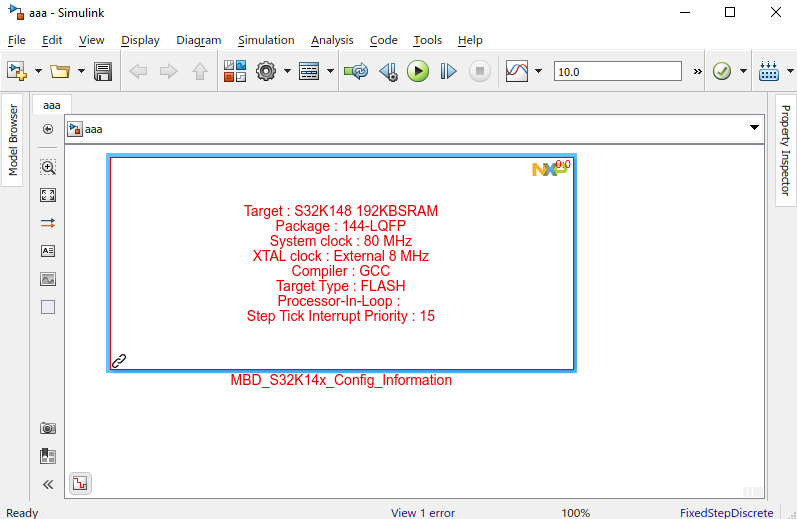The height and width of the screenshot is (519, 797).
Task: Go up to parent with the up arrow
Action: point(200,71)
